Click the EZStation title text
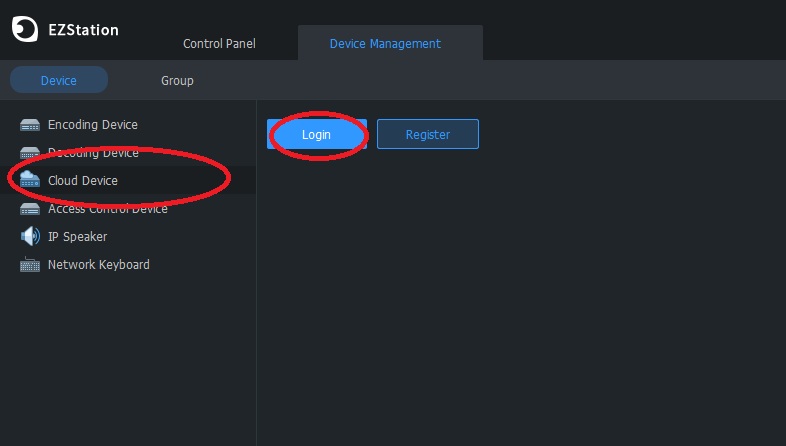The width and height of the screenshot is (786, 446). click(x=83, y=30)
